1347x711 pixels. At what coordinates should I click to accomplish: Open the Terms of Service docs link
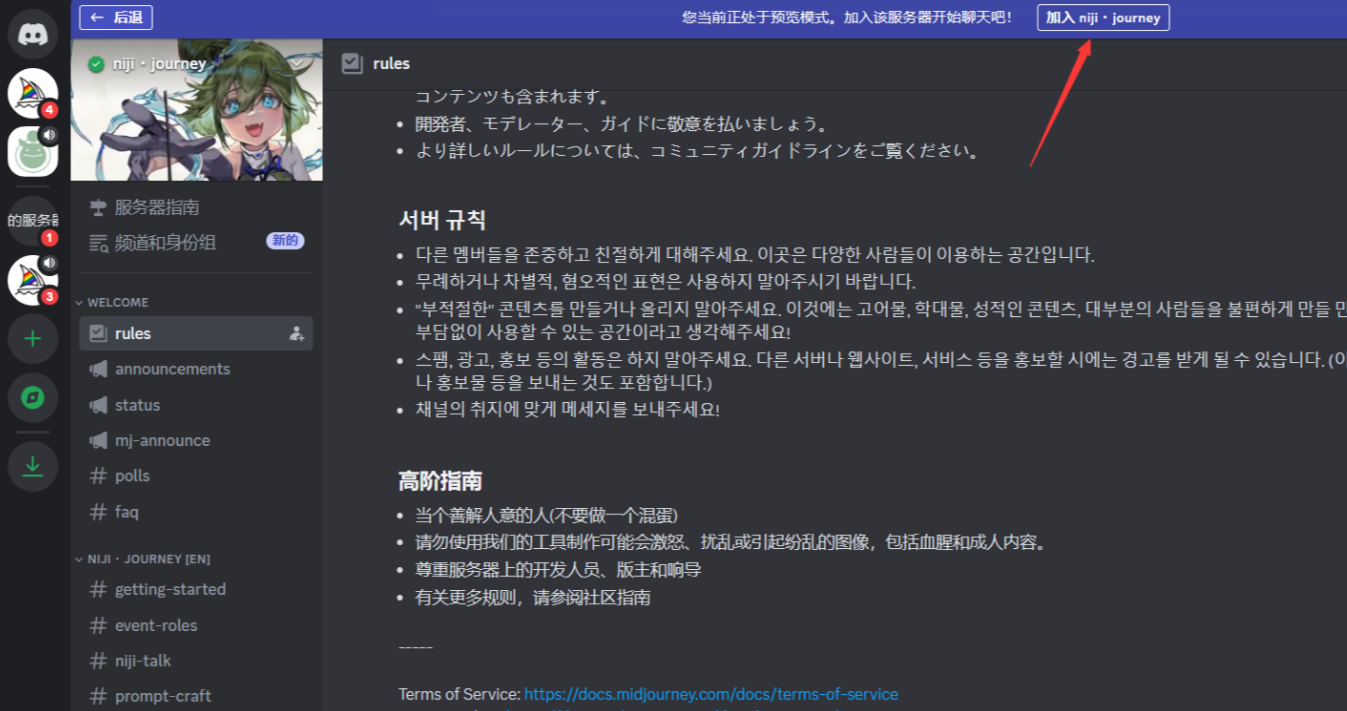coord(711,694)
